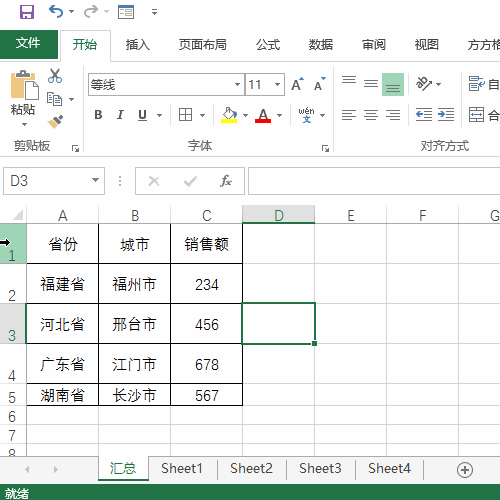This screenshot has width=500, height=500.
Task: Open the Customize Quick Access Toolbar menu
Action: 154,12
